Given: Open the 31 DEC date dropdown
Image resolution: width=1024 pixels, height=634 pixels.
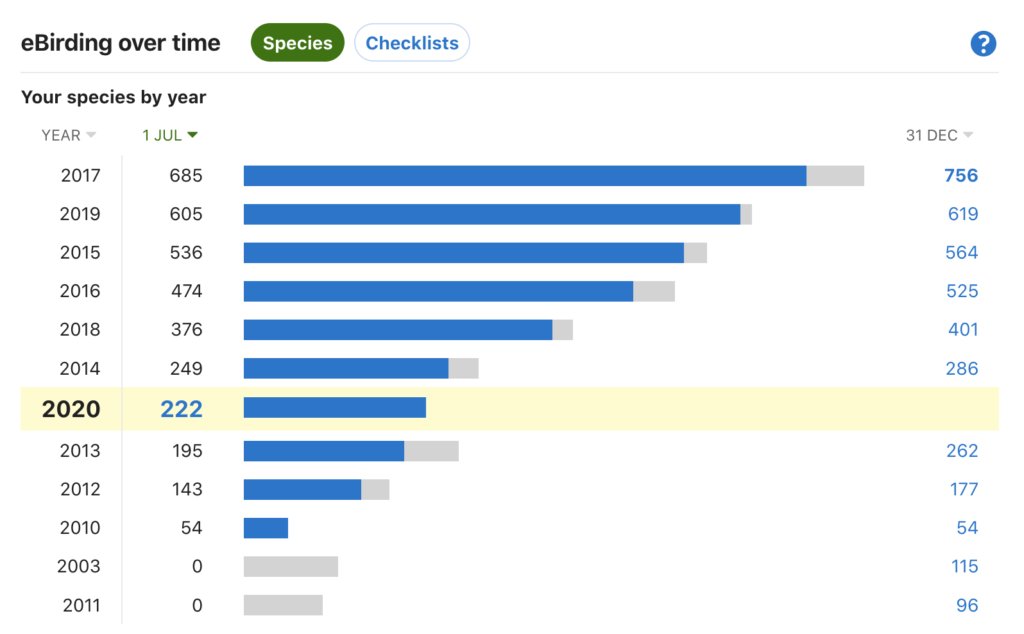Looking at the screenshot, I should [x=939, y=135].
